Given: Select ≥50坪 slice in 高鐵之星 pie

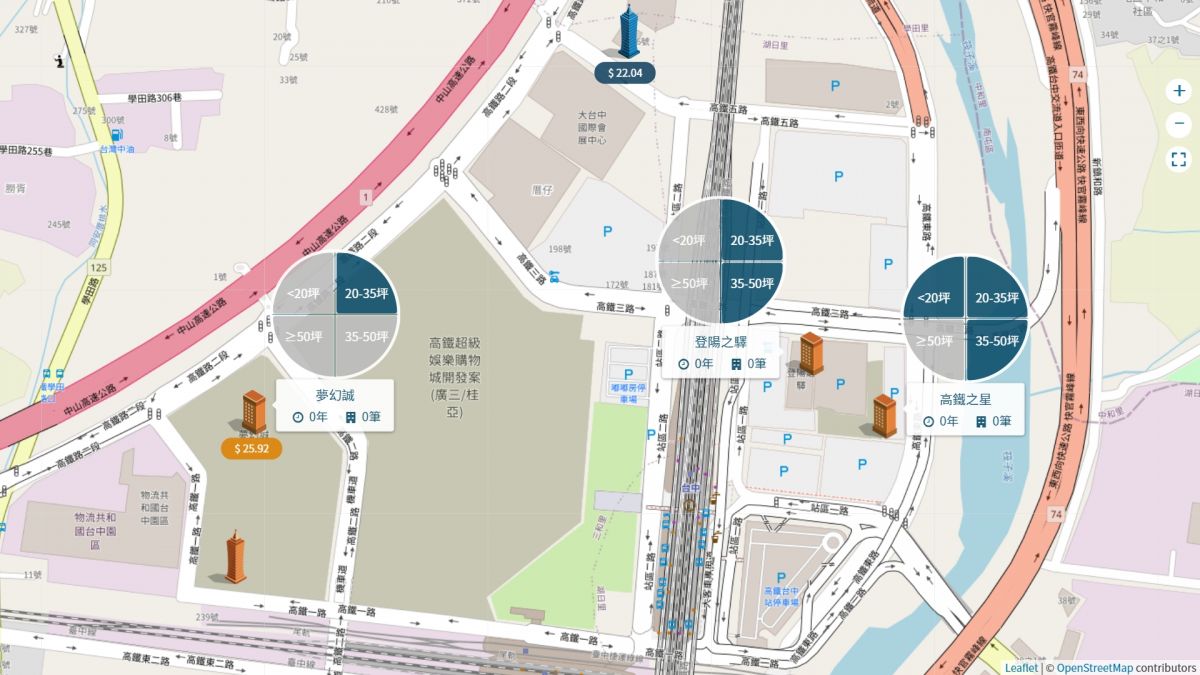Looking at the screenshot, I should (x=933, y=341).
